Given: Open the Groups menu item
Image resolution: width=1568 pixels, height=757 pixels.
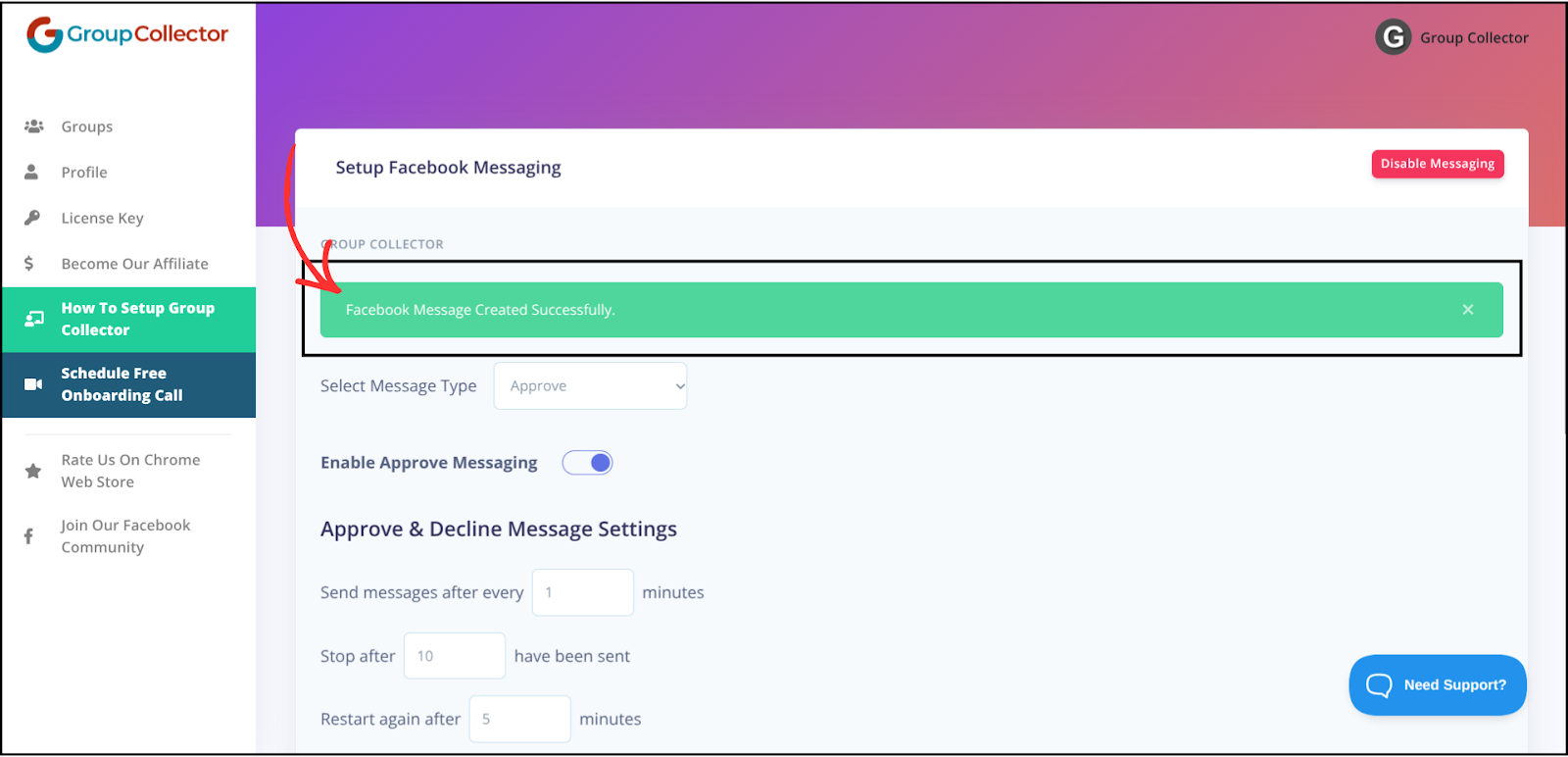Looking at the screenshot, I should 87,126.
